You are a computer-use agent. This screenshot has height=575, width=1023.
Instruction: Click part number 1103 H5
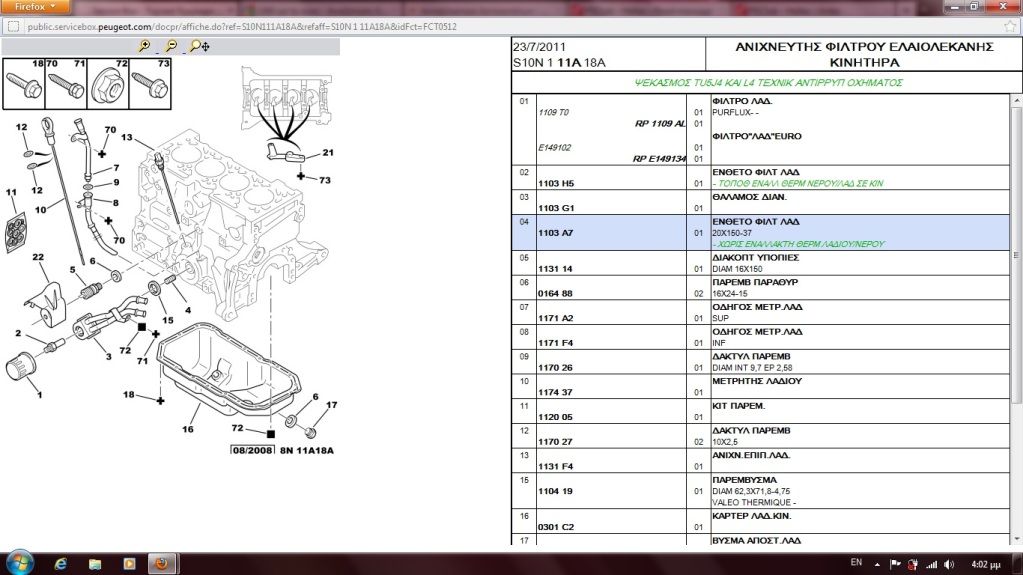pos(556,183)
